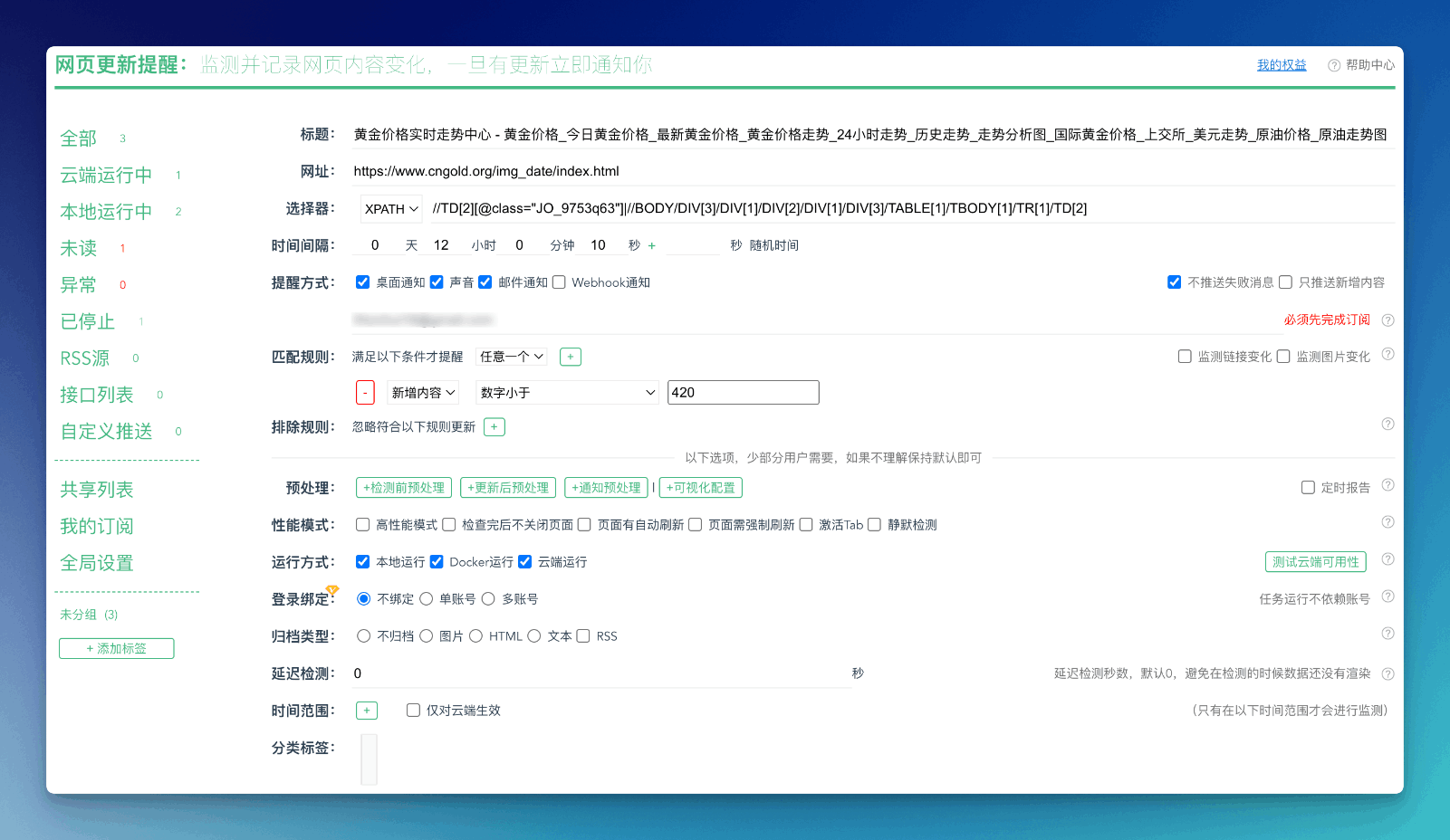Open the 数字小于 comparison dropdown
1450x840 pixels.
(566, 392)
